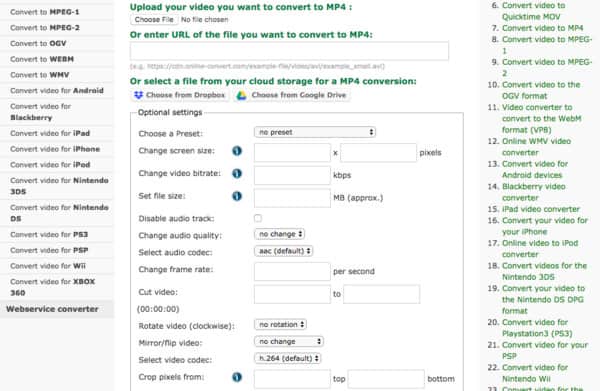Image resolution: width=600 pixels, height=391 pixels.
Task: Open info icon beside Set file size
Action: click(x=237, y=196)
